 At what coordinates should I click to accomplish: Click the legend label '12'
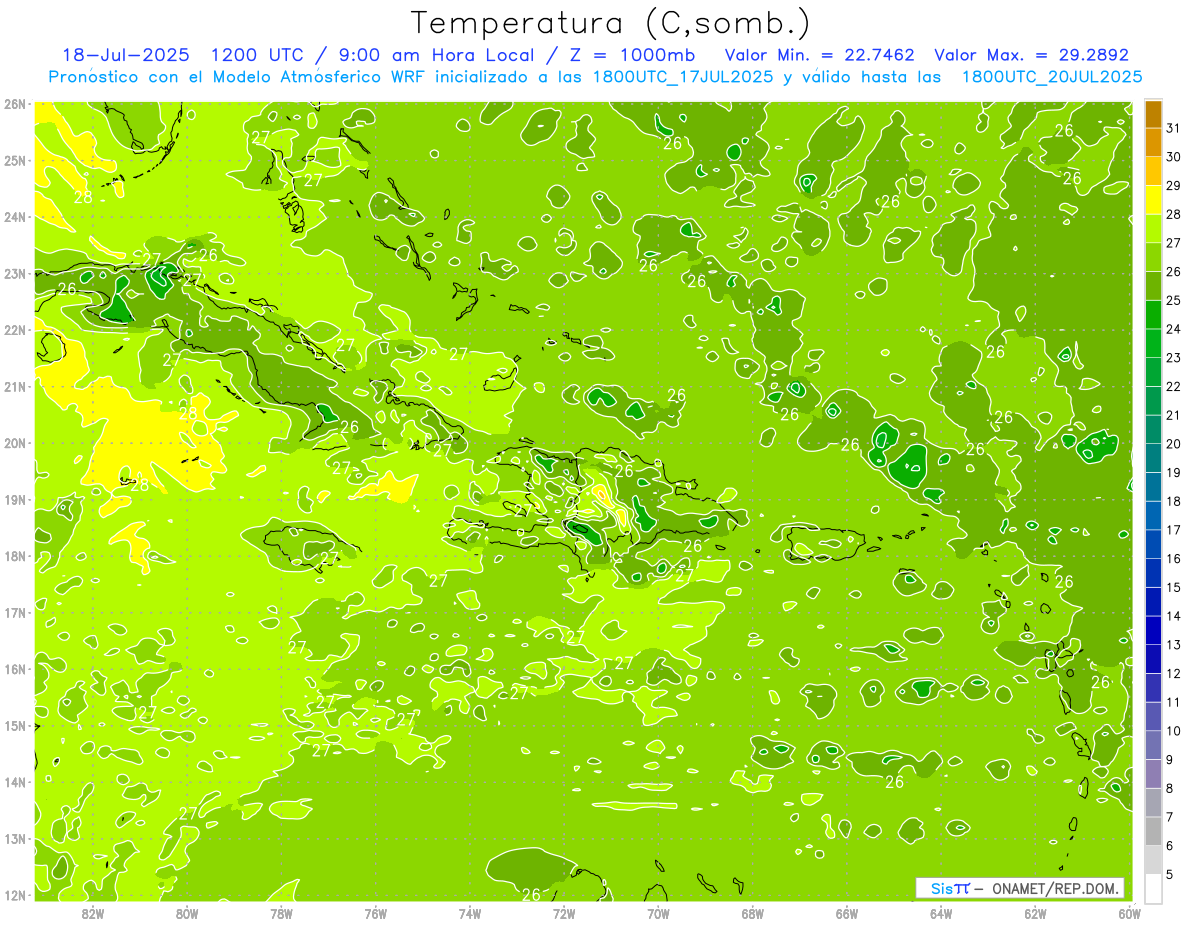(x=1173, y=673)
